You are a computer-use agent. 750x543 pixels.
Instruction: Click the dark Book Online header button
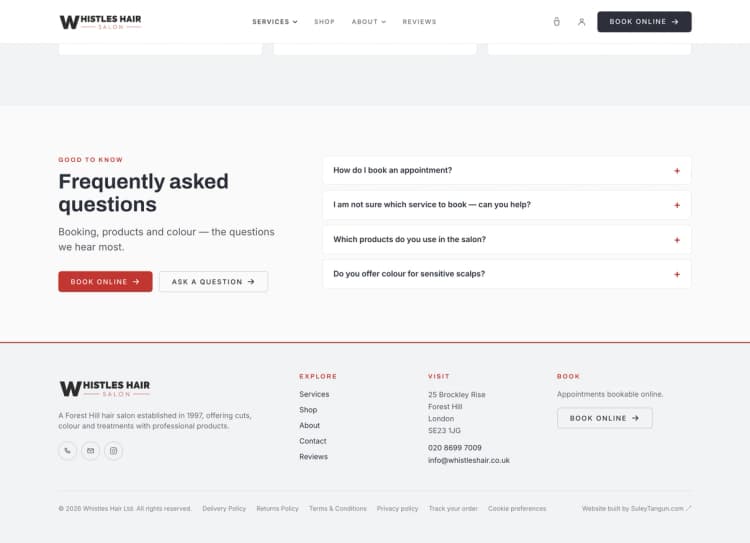click(x=644, y=22)
